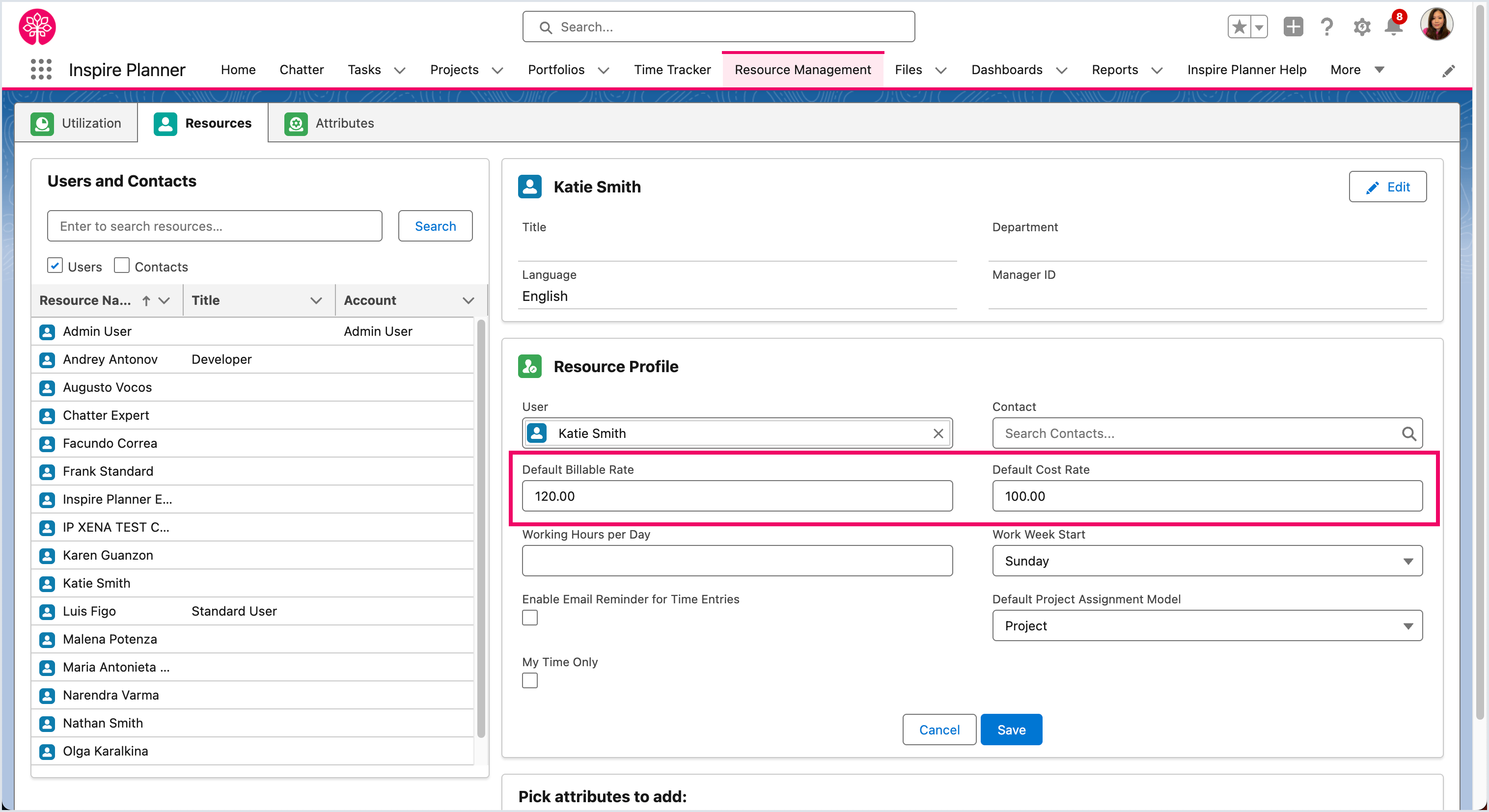Click the sort arrow on Resource Name
The height and width of the screenshot is (812, 1489).
(x=146, y=300)
